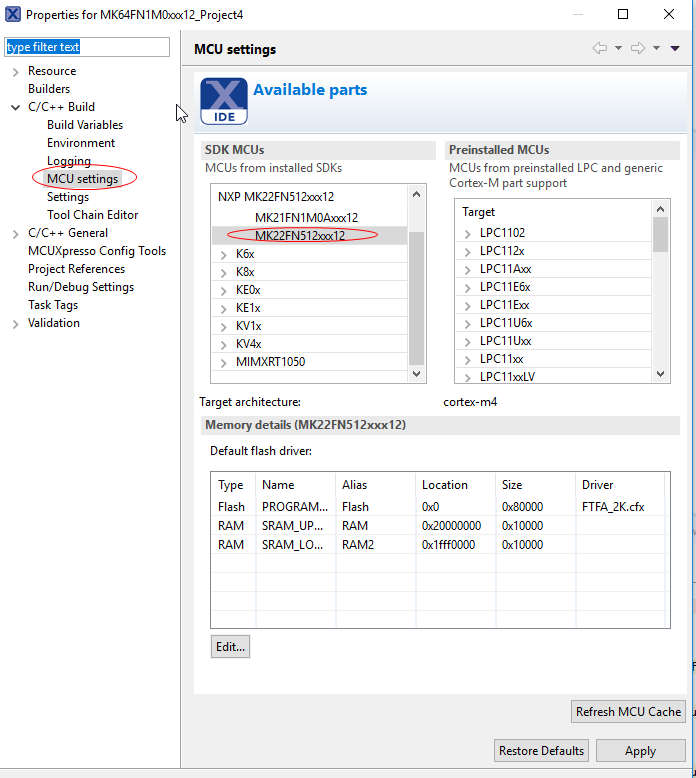Click SDK MCUs list scroll-down arrow
This screenshot has height=778, width=696.
416,374
